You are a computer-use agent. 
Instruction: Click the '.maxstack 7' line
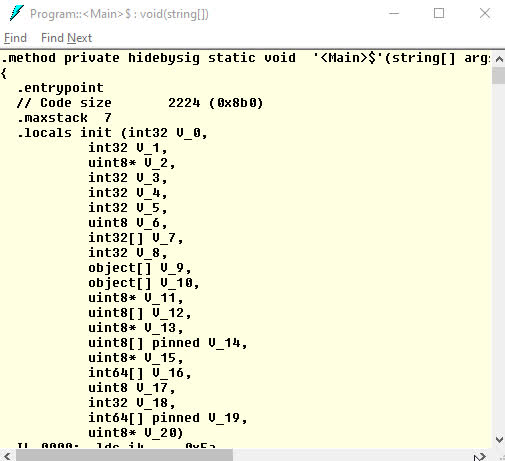[x=64, y=118]
